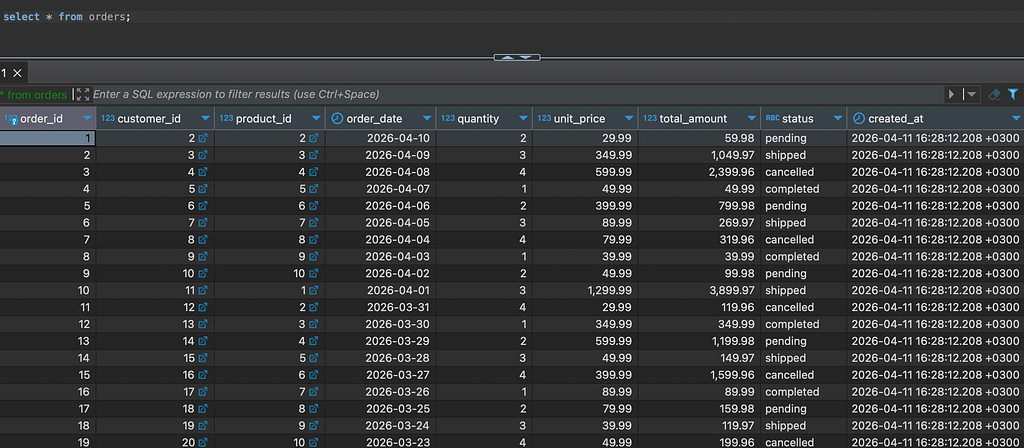Open the order_date column dropdown arrow
The height and width of the screenshot is (448, 1024).
[427, 119]
